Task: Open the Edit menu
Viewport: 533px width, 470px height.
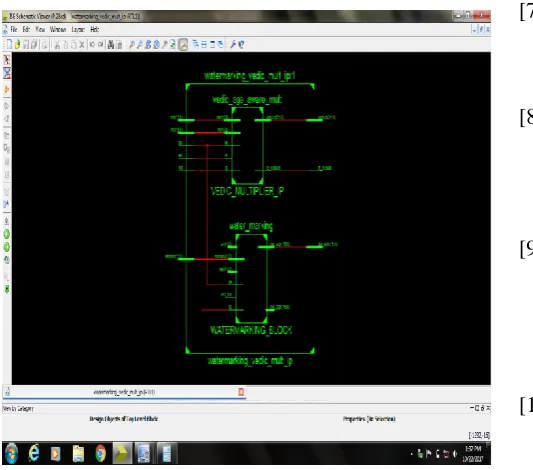Action: (26, 30)
